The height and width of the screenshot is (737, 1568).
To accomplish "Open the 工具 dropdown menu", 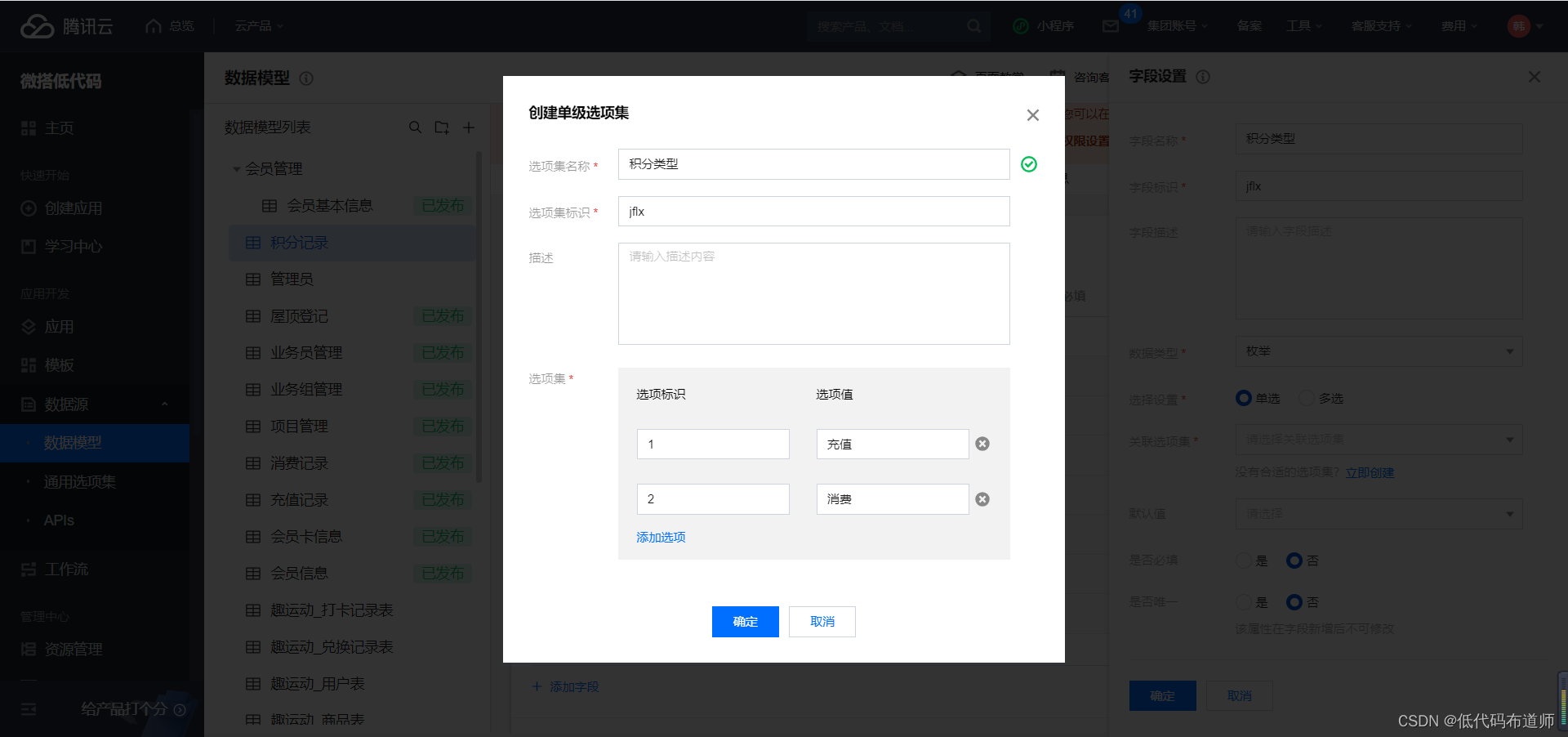I will click(1304, 26).
